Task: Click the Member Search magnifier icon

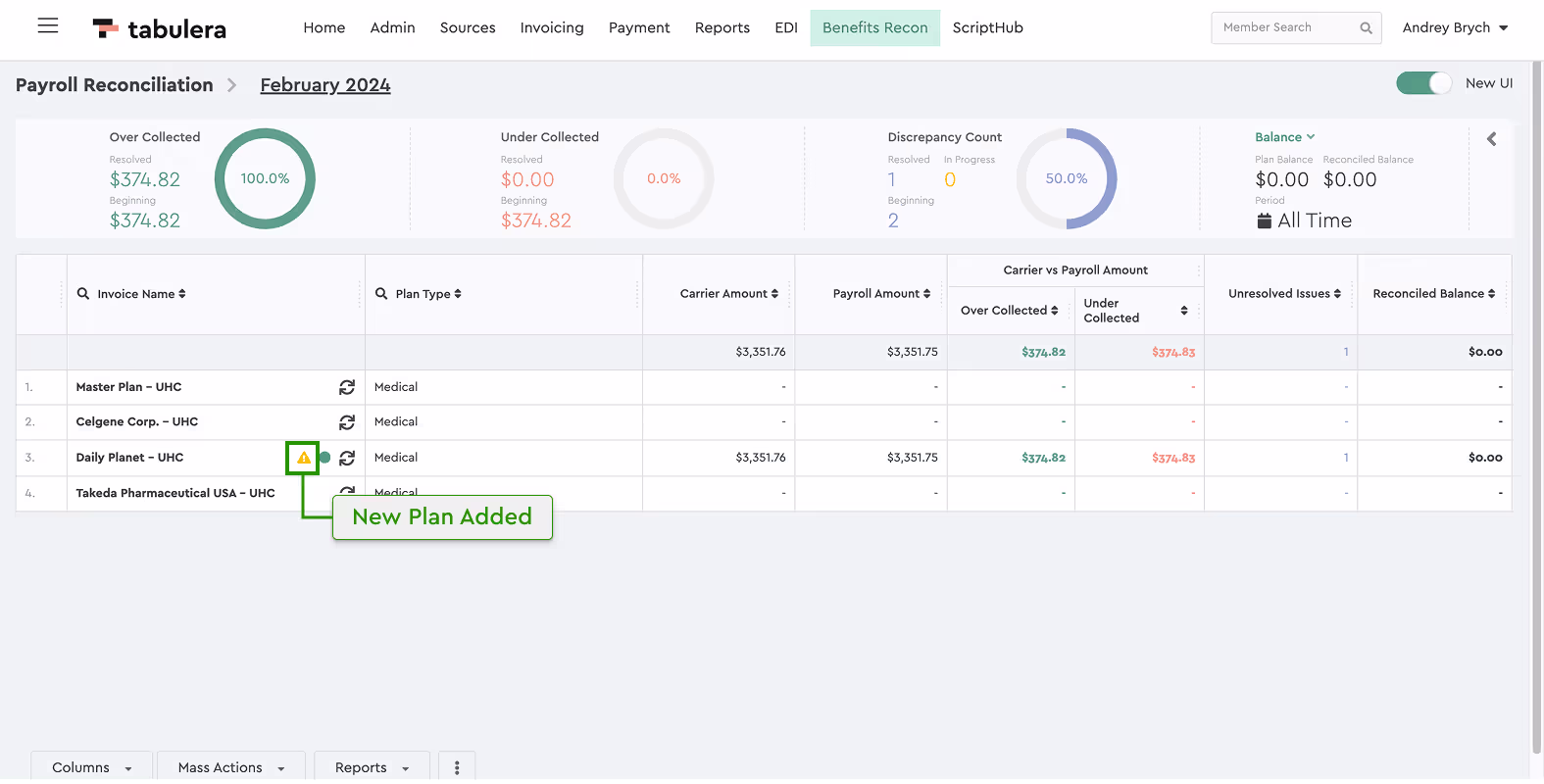Action: (x=1366, y=27)
